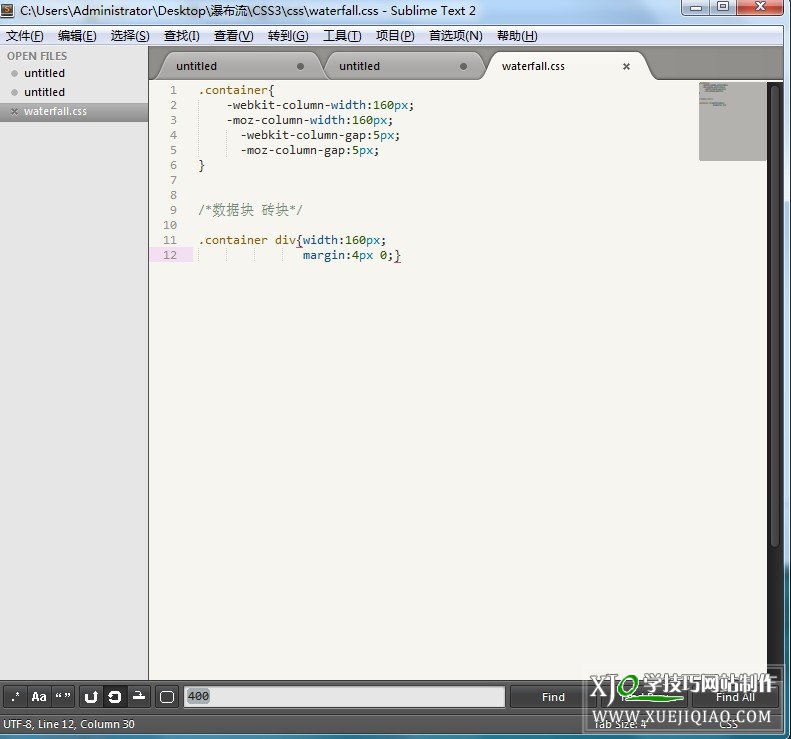Close waterfall.css in the Open Files sidebar
Screen dimensions: 791x739
[x=14, y=112]
